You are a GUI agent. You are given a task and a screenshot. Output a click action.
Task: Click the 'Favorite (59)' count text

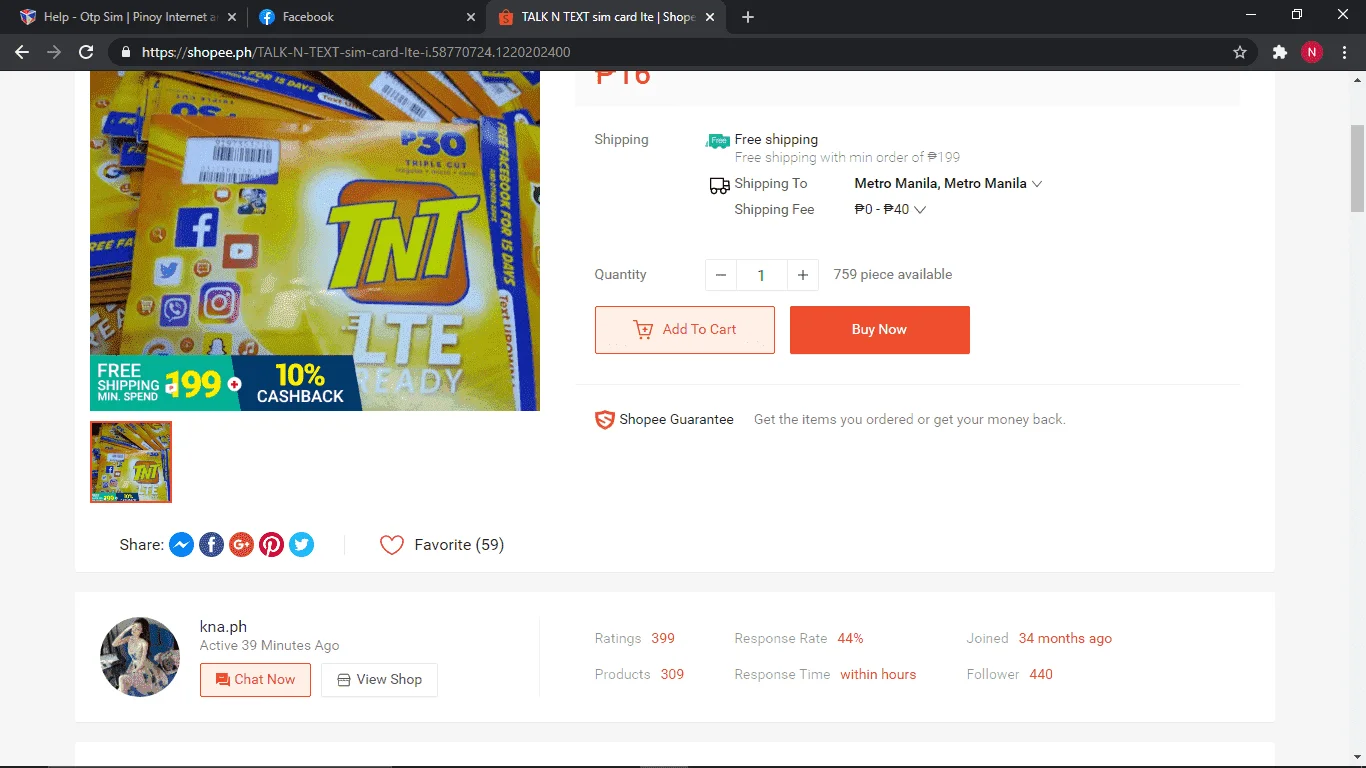click(459, 545)
